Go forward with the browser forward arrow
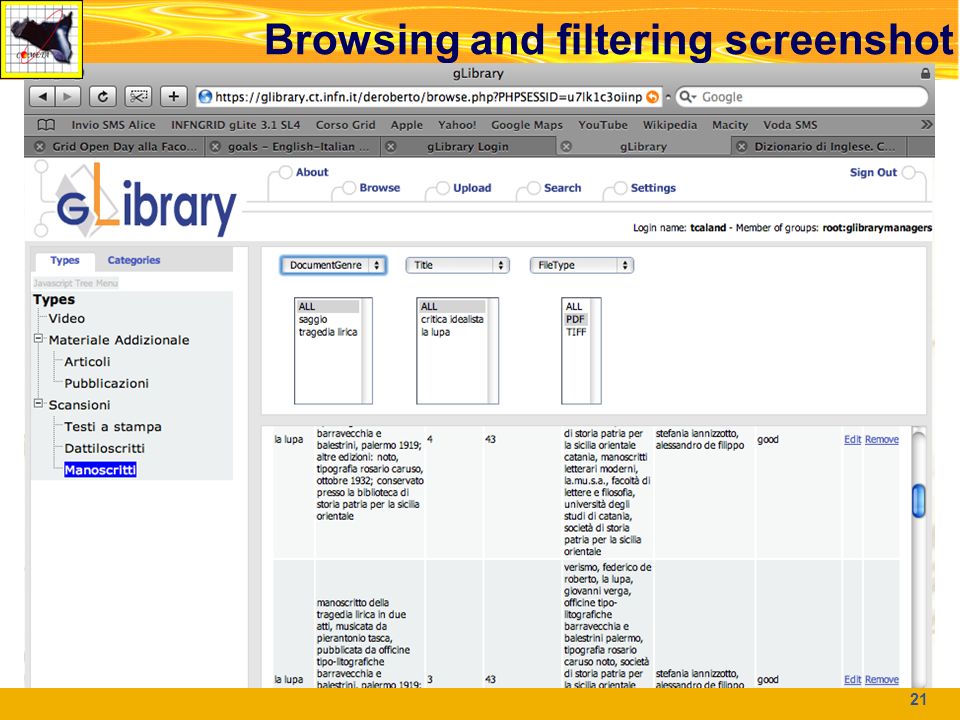 point(68,97)
